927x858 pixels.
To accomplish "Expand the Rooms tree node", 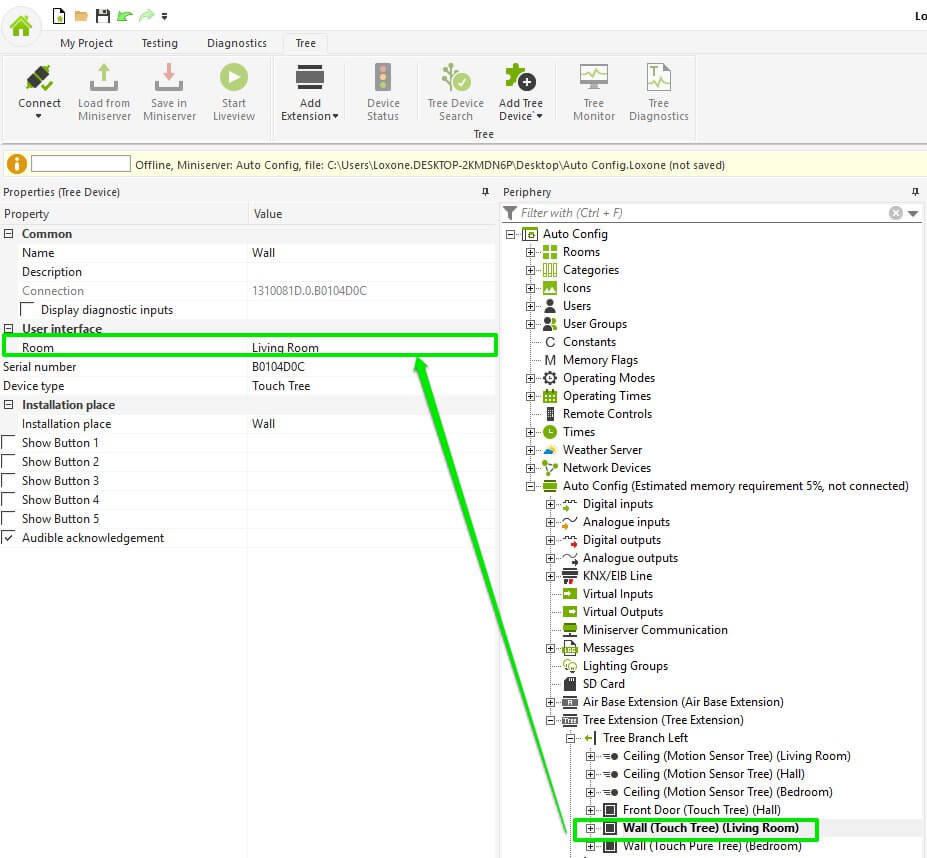I will 531,252.
